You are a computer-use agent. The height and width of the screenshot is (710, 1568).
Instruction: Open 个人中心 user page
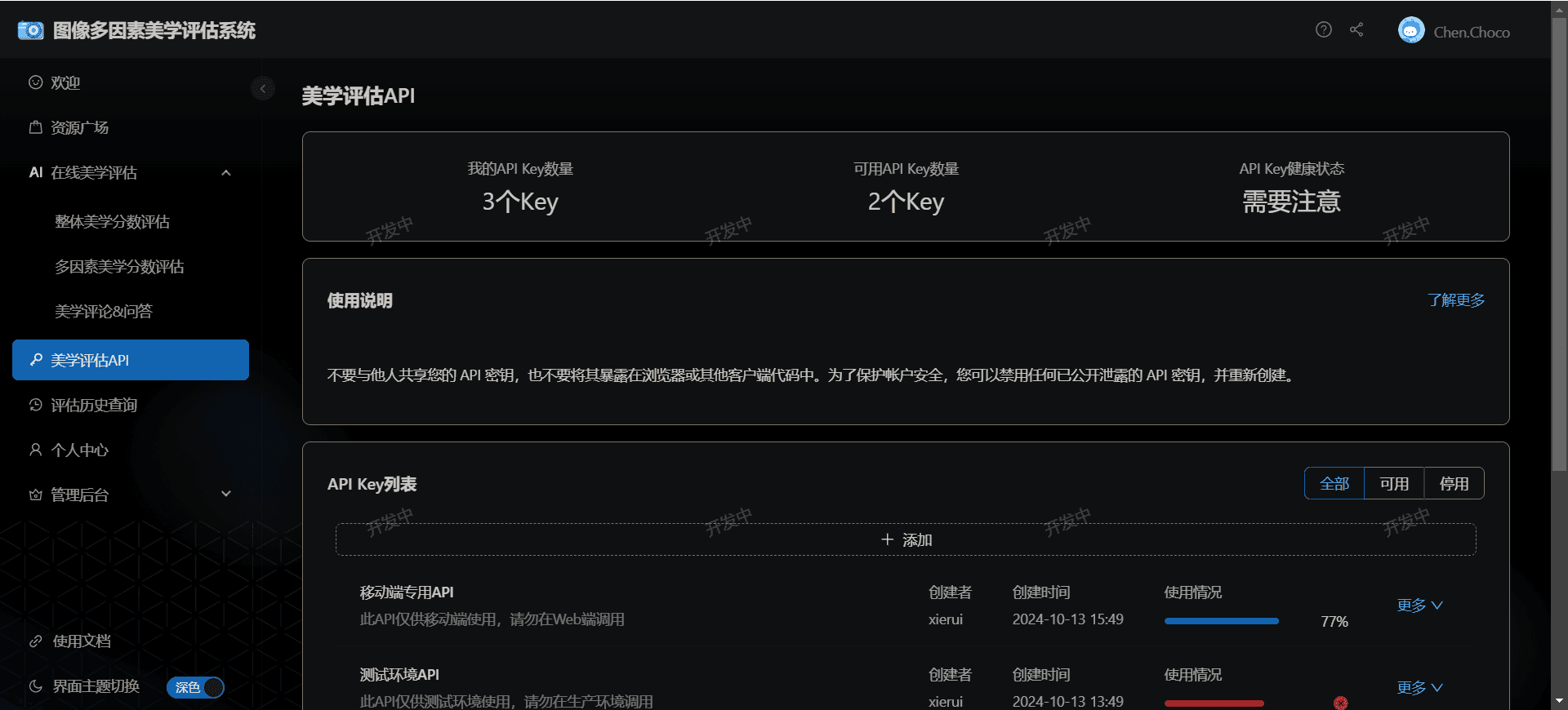point(79,450)
